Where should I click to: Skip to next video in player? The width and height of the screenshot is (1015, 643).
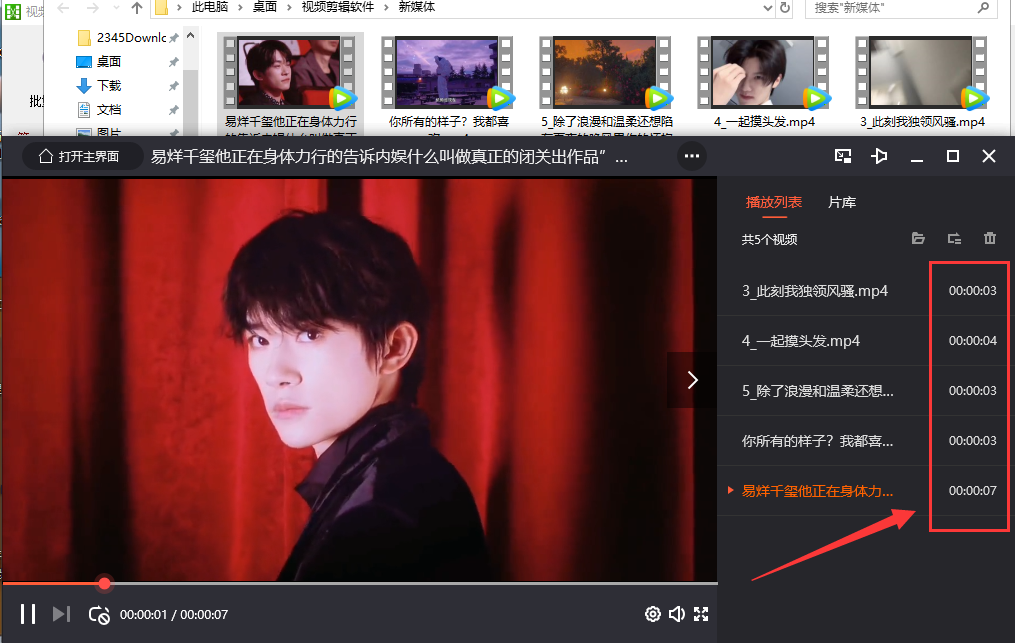coord(61,614)
